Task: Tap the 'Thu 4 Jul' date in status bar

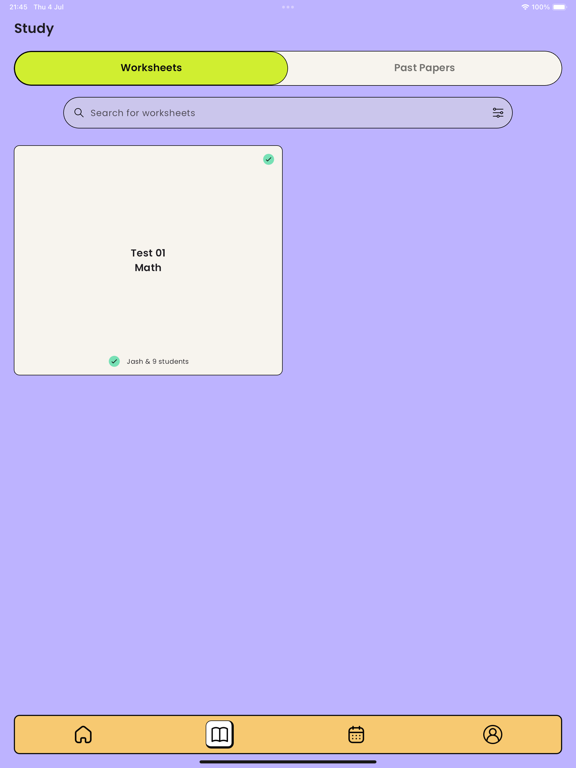Action: [x=48, y=7]
